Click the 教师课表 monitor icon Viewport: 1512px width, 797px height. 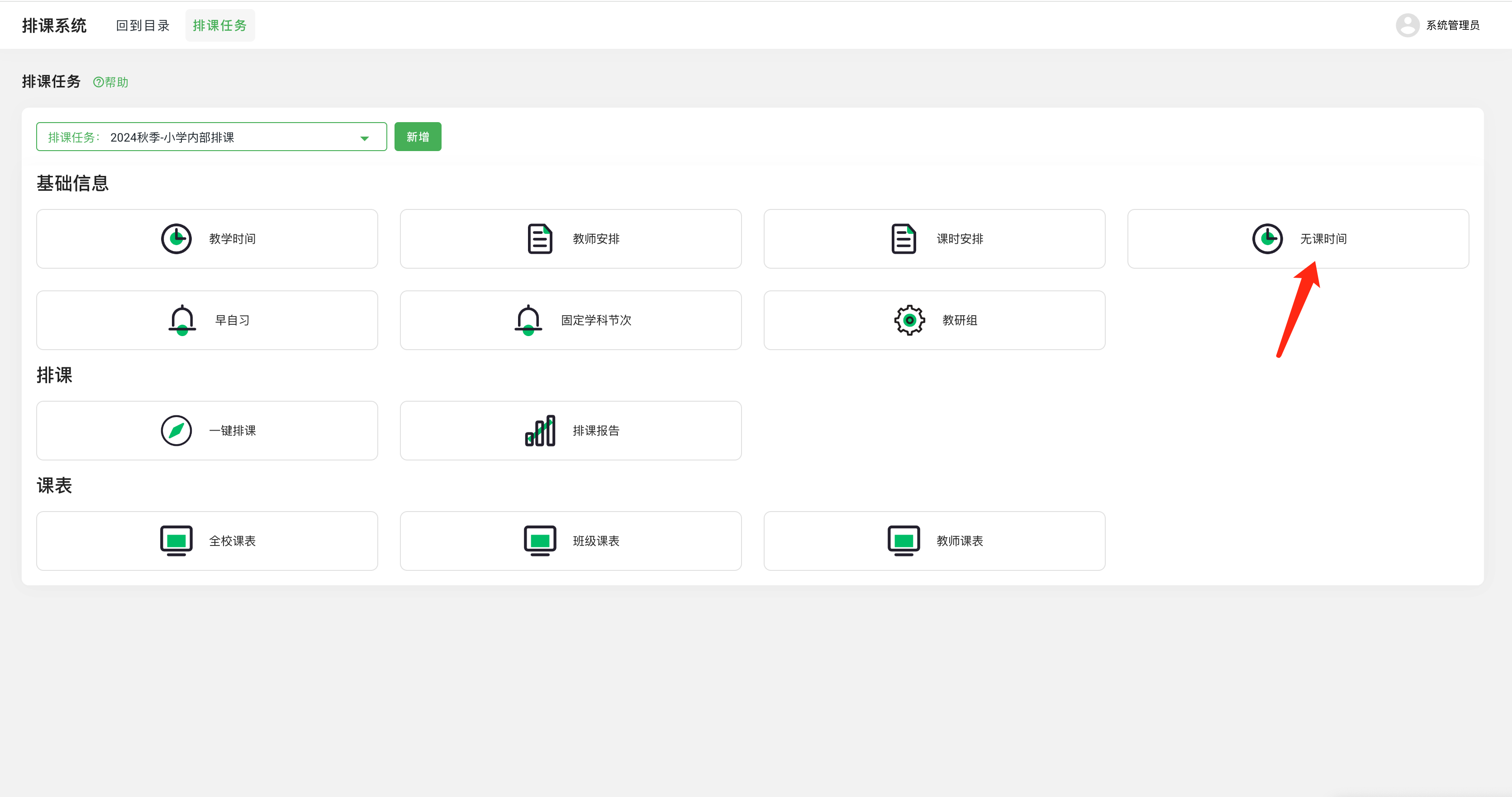tap(903, 541)
